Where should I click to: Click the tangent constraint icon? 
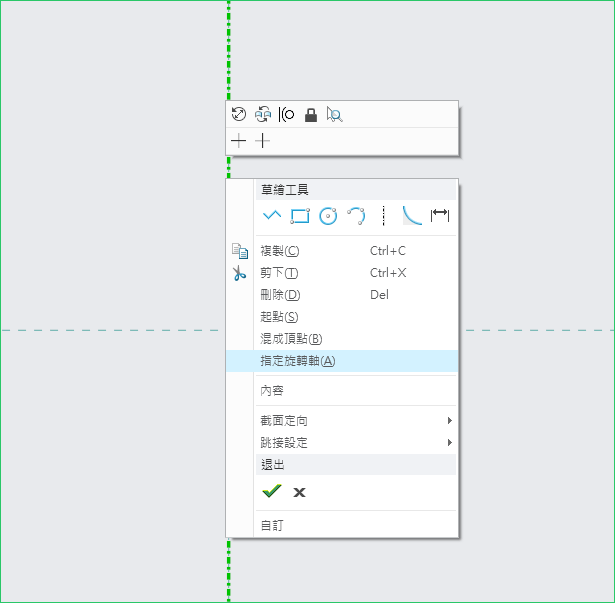click(x=287, y=114)
